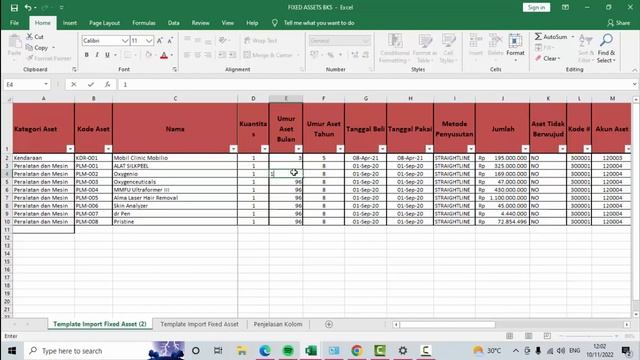Click the formula bar input field
640x360 pixels.
(375, 84)
